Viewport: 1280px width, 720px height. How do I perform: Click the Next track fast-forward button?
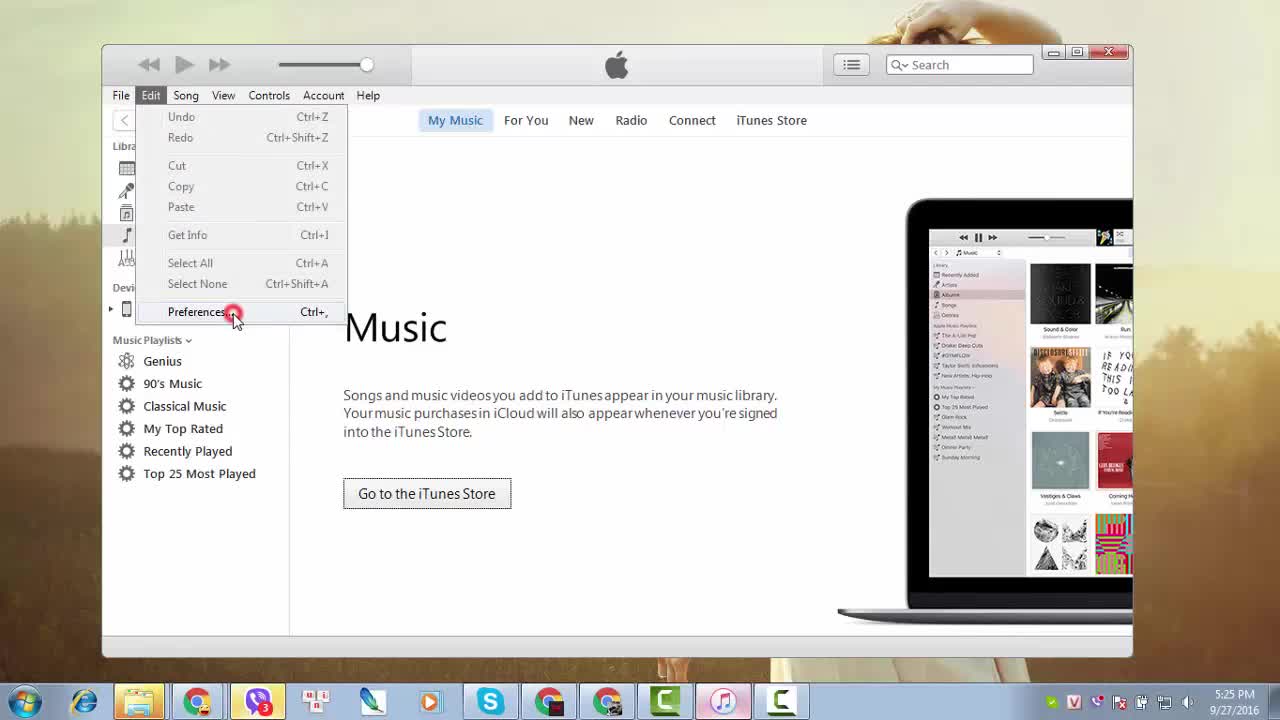(219, 65)
